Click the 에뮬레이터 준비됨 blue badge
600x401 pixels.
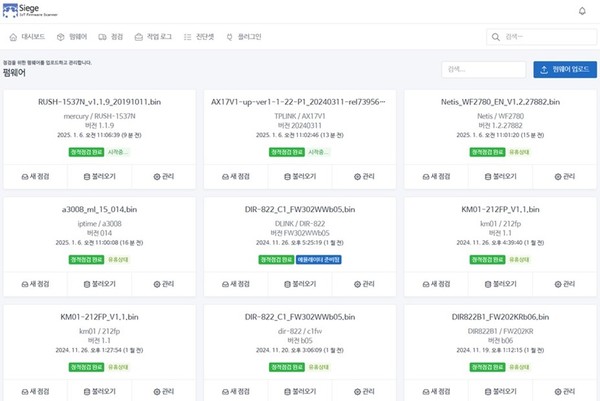[319, 259]
